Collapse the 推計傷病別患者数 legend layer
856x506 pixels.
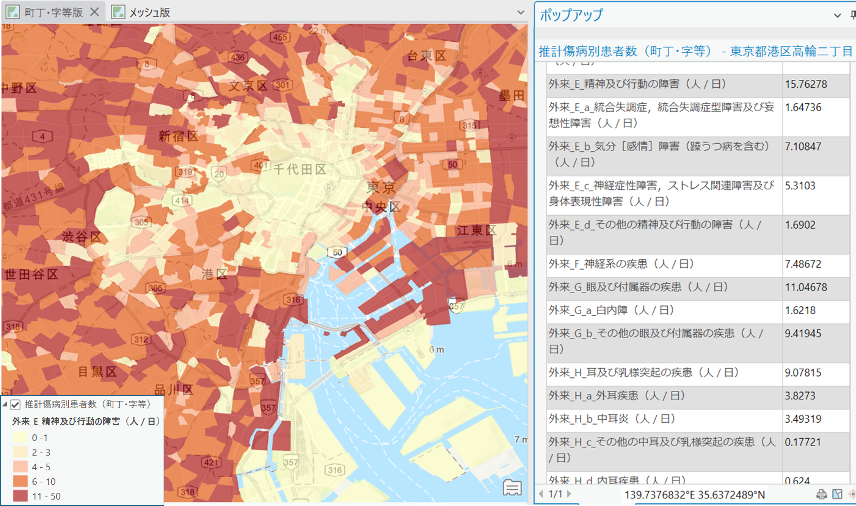pyautogui.click(x=5, y=404)
